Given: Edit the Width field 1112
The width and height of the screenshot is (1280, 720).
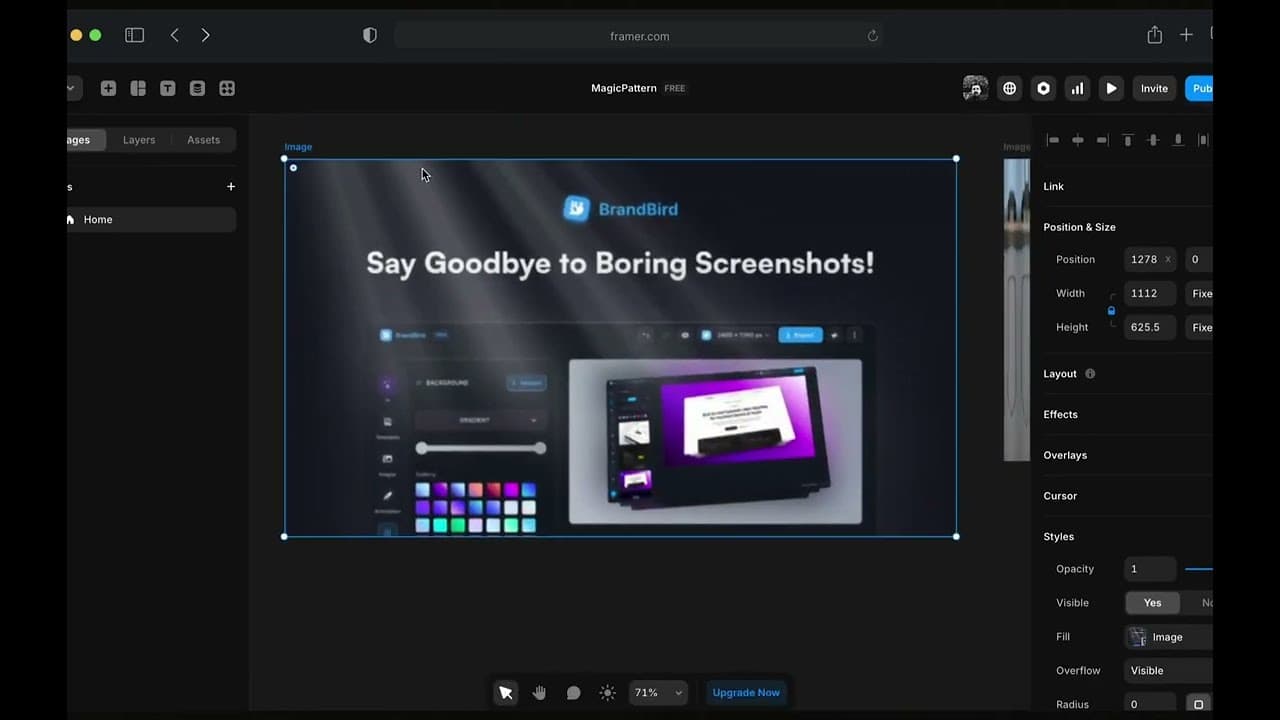Looking at the screenshot, I should click(x=1150, y=293).
